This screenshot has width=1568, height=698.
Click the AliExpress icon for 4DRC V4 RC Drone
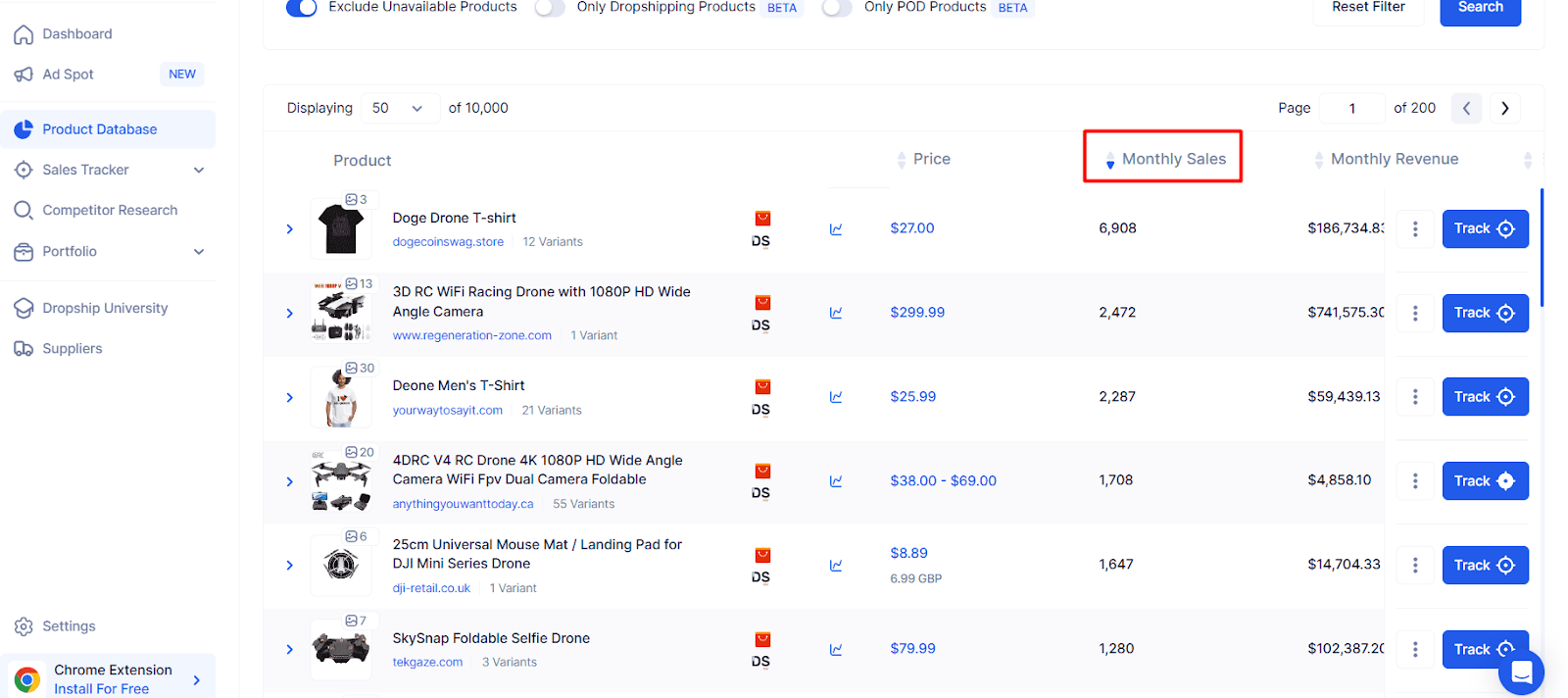point(762,472)
